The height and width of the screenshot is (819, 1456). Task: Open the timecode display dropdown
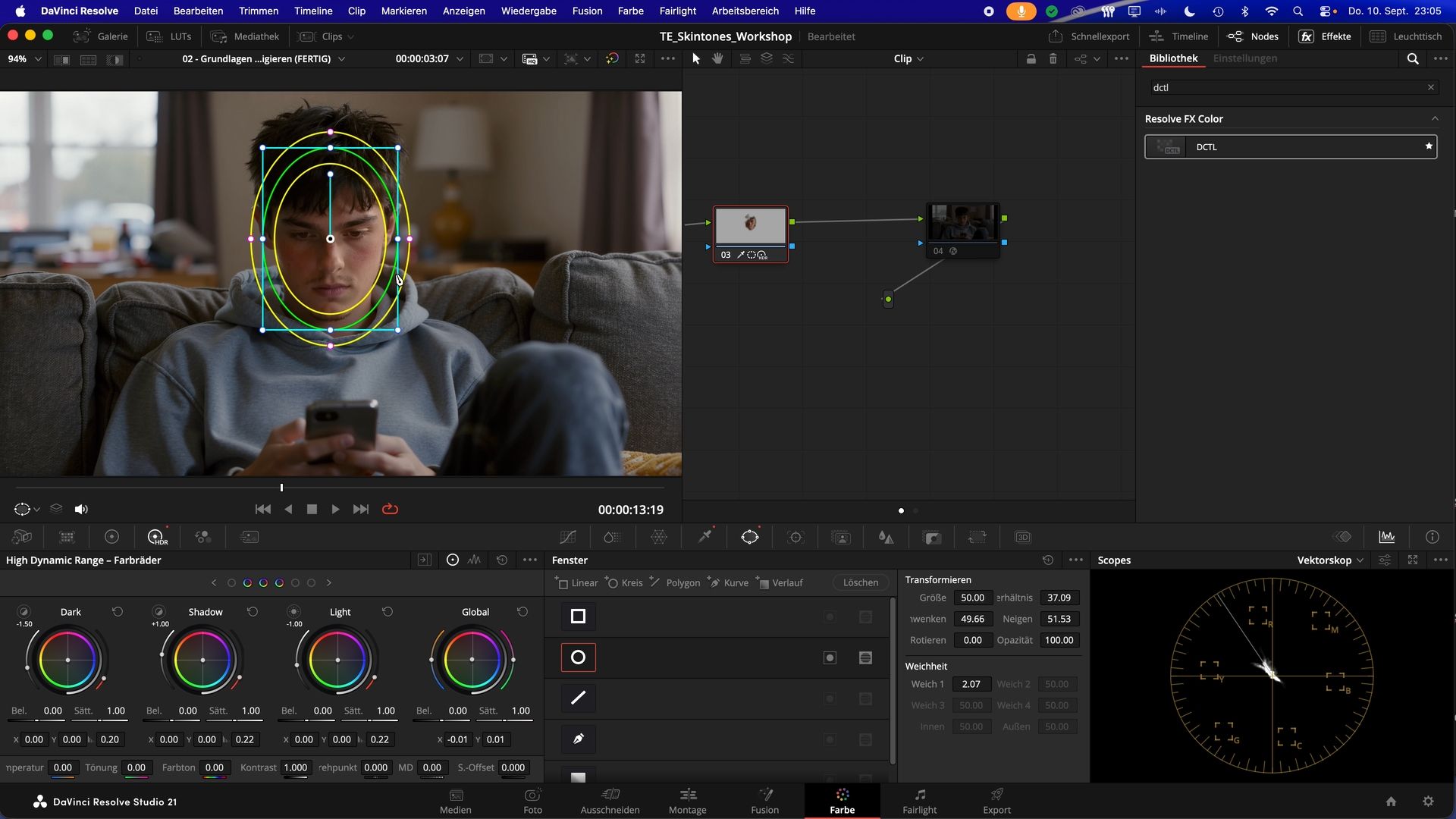(429, 59)
